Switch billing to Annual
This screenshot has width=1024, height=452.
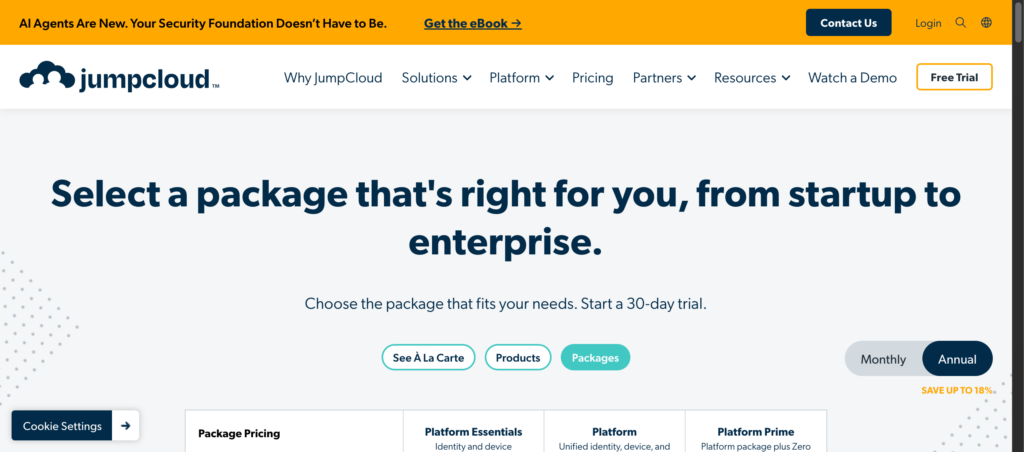[x=957, y=359]
